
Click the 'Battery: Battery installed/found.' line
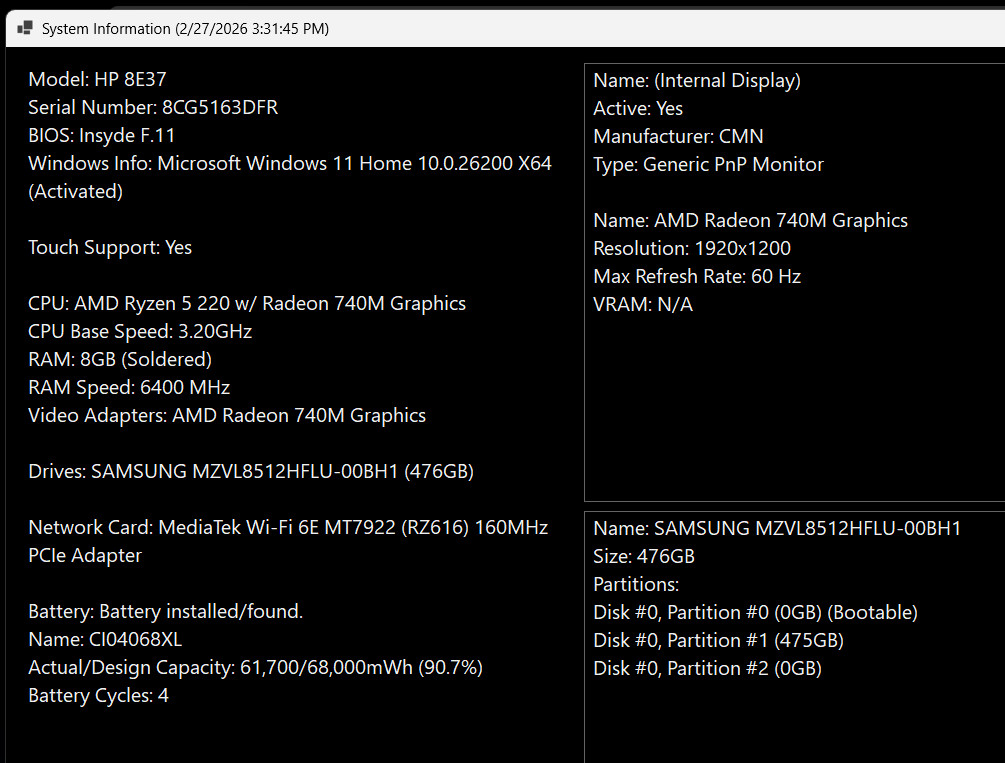pyautogui.click(x=165, y=612)
